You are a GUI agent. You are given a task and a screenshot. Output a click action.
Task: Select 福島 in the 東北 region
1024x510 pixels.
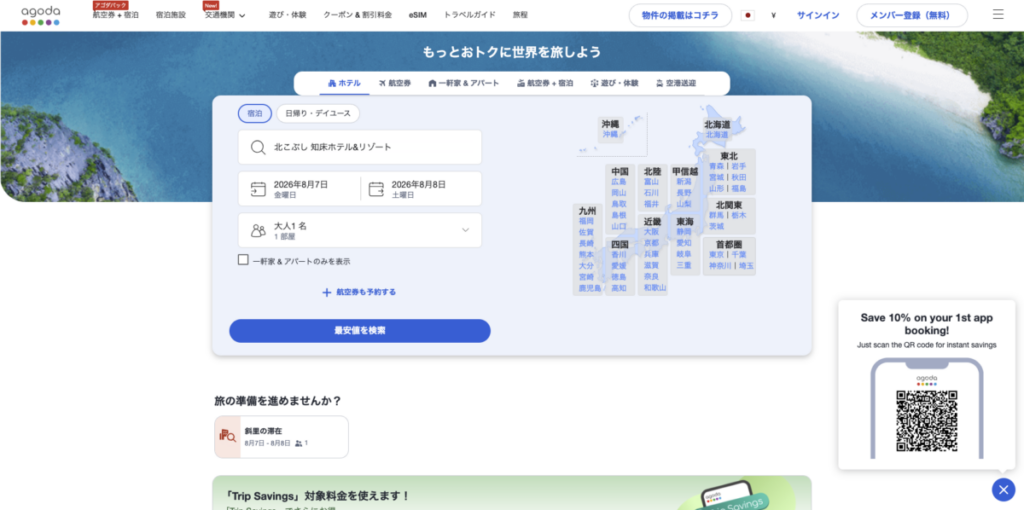coord(739,188)
